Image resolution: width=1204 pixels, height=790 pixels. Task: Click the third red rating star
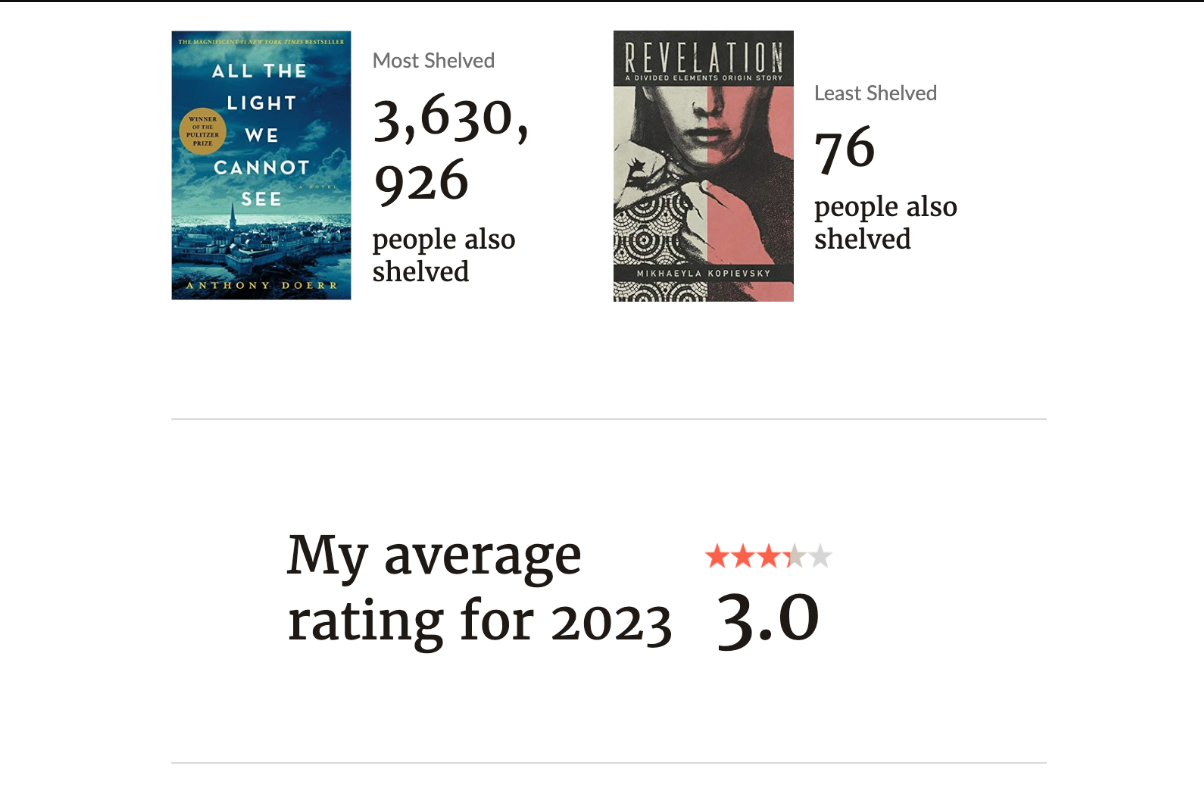click(768, 557)
